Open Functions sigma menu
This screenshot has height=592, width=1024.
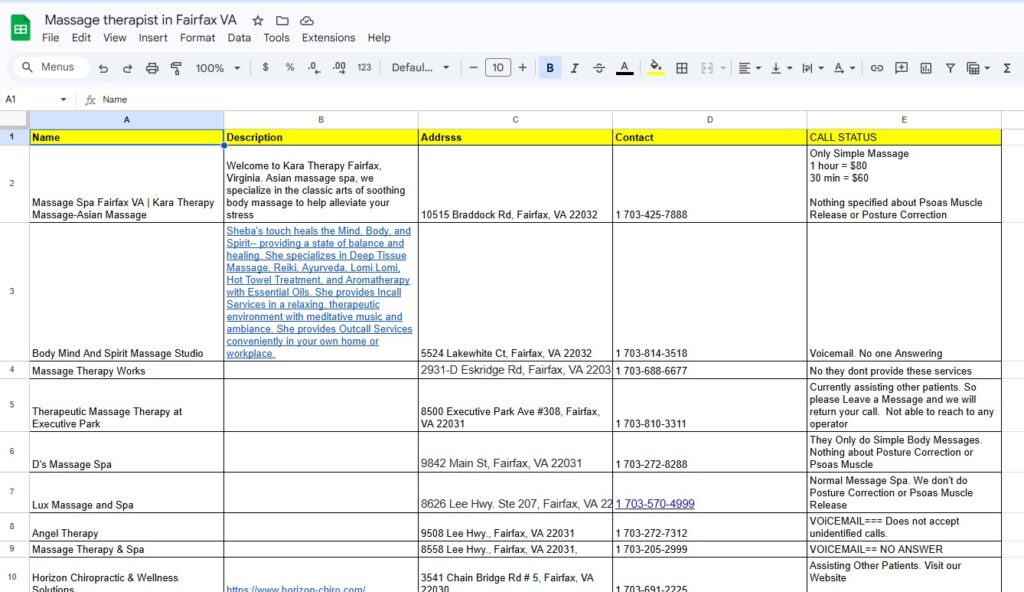pos(1007,68)
